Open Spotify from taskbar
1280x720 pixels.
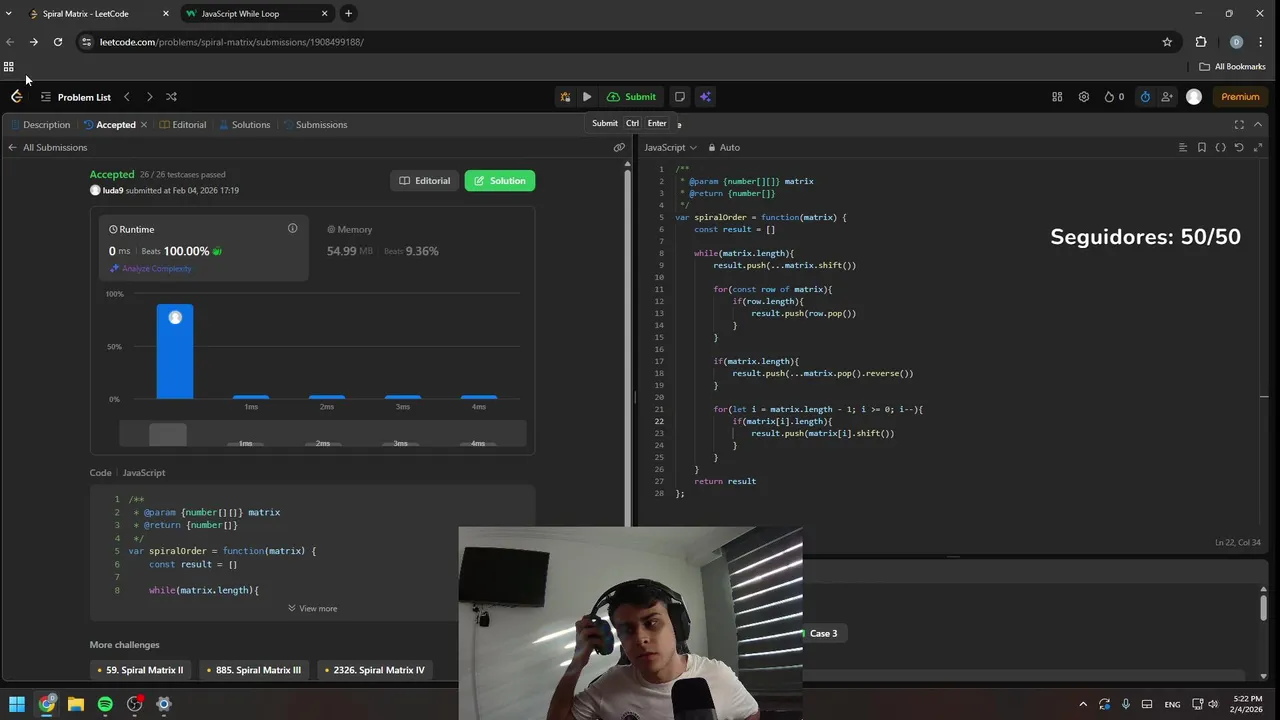tap(105, 704)
